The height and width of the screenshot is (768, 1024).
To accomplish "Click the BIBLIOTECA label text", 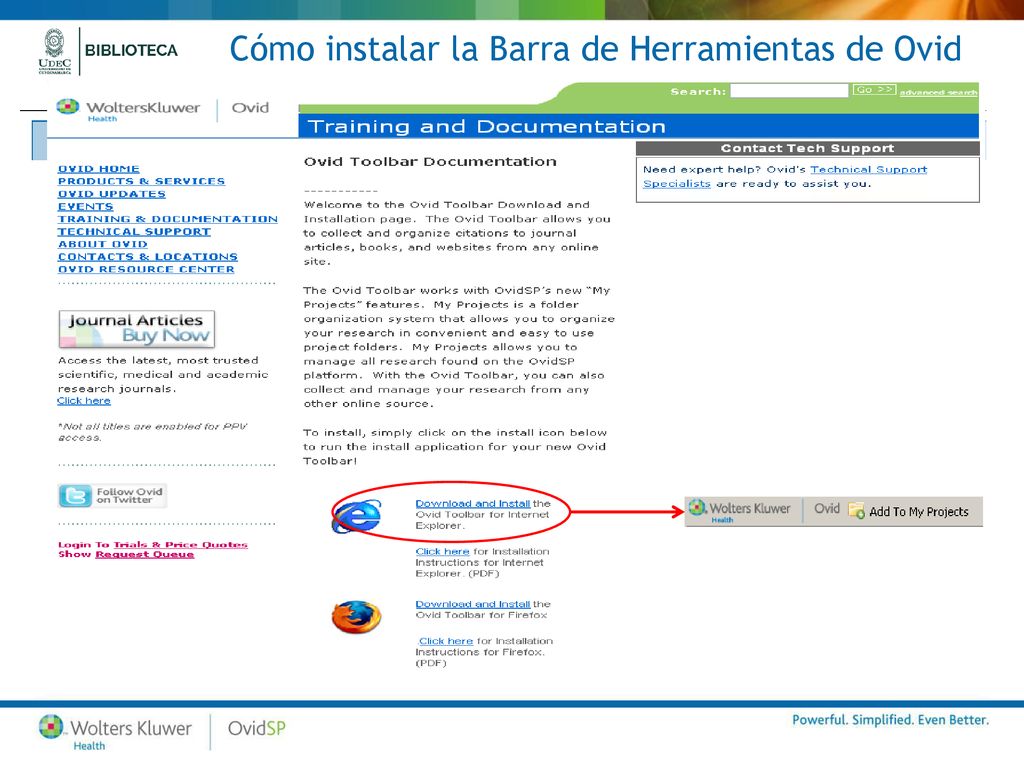I will (131, 50).
